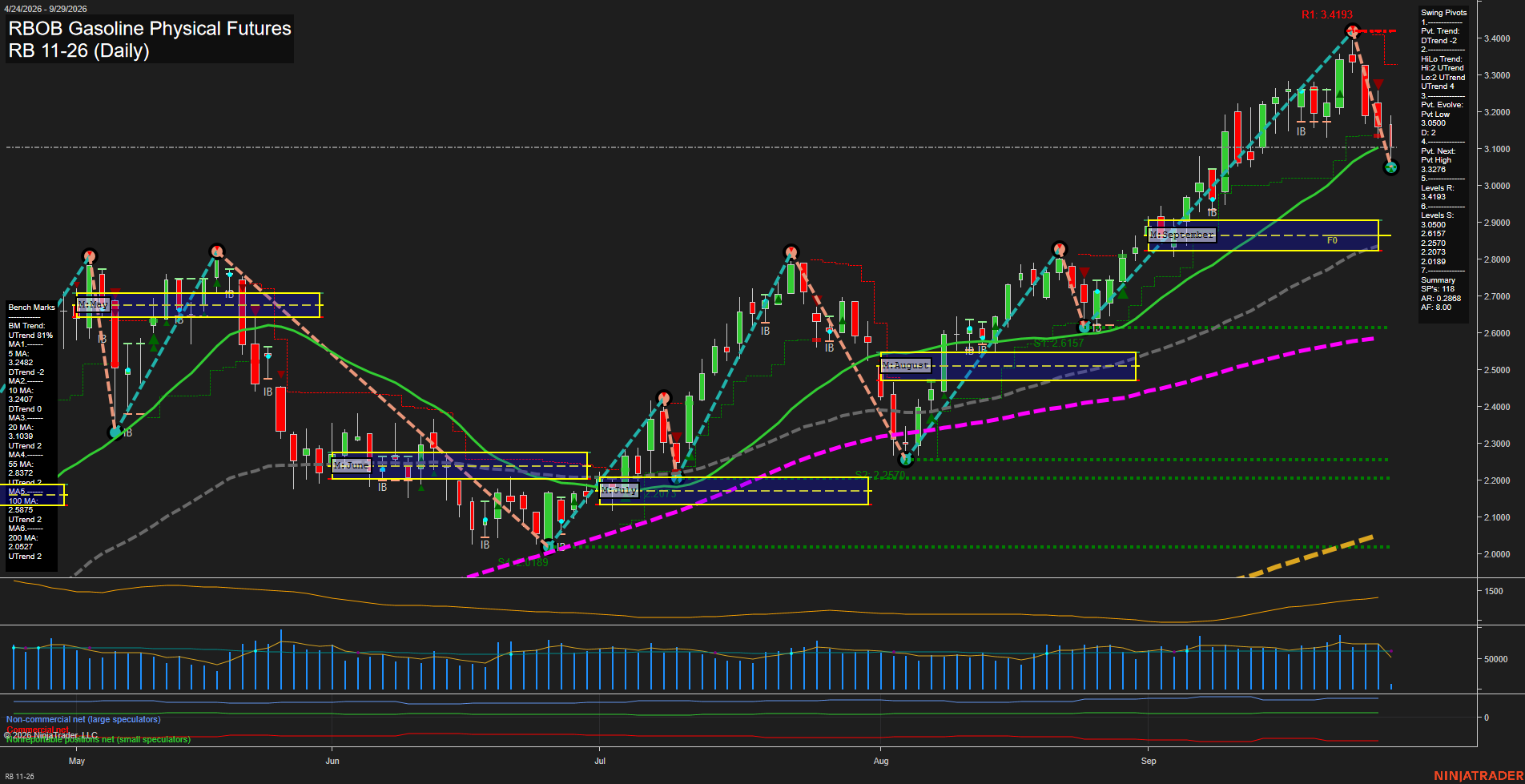This screenshot has height=784, width=1525.
Task: Click the NINJATRADER logo
Action: click(1479, 776)
